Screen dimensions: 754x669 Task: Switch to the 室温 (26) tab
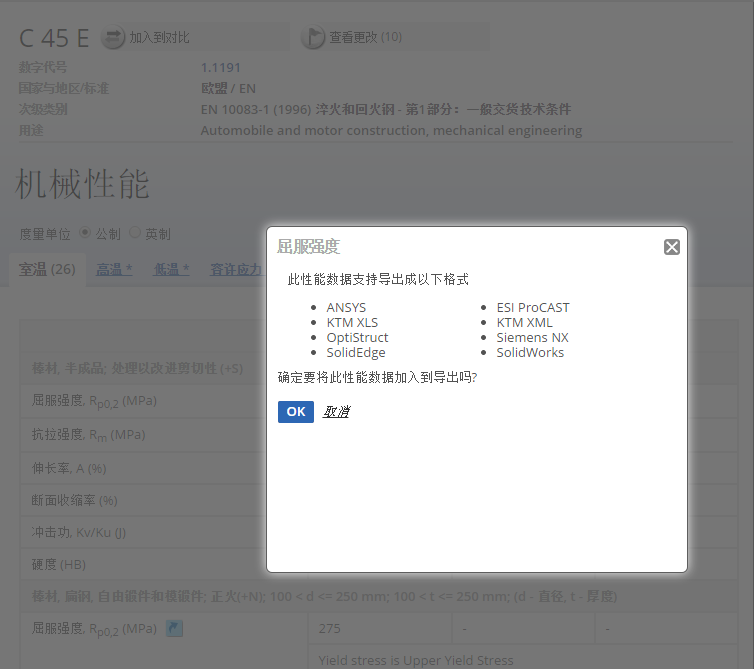(48, 269)
